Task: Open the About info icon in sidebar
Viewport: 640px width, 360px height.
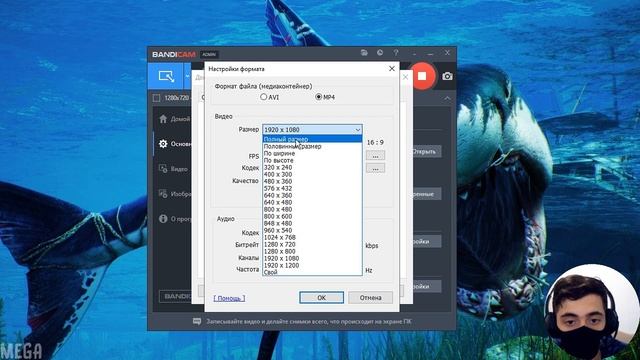Action: coord(163,219)
